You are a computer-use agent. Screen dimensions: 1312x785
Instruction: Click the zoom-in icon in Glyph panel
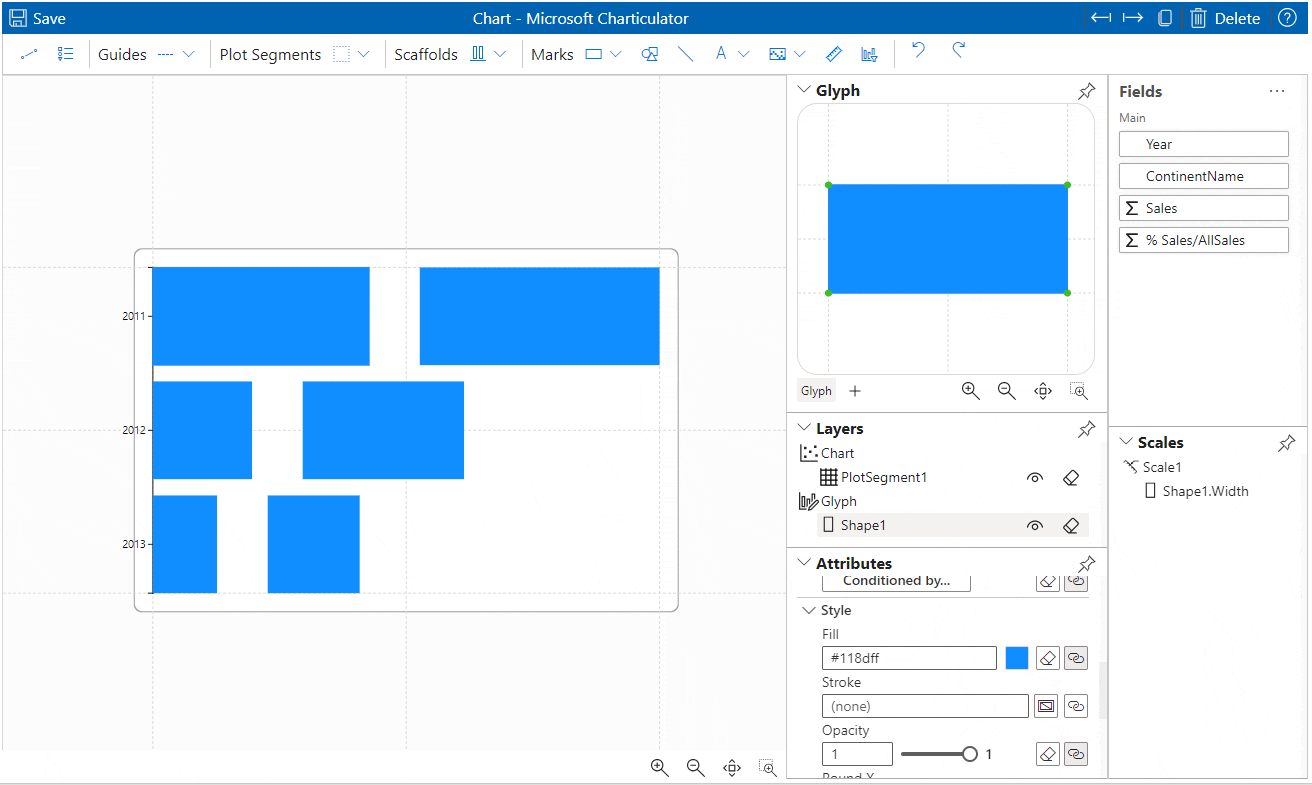pyautogui.click(x=970, y=390)
